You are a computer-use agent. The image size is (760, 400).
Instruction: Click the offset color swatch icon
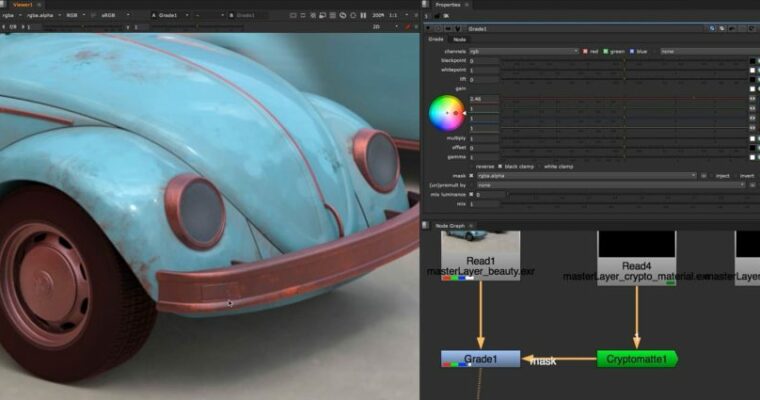pos(753,147)
